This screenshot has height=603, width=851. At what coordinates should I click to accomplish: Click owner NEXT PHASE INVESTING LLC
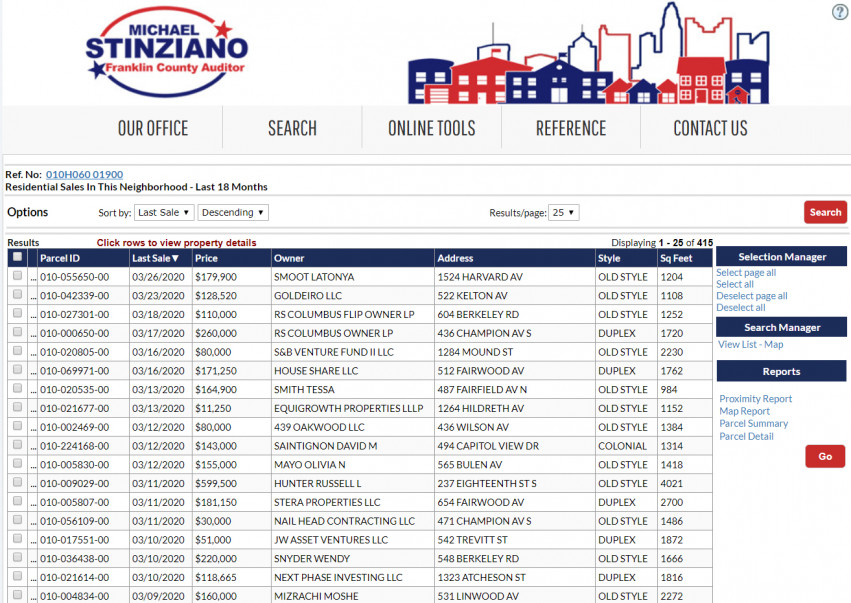click(338, 577)
